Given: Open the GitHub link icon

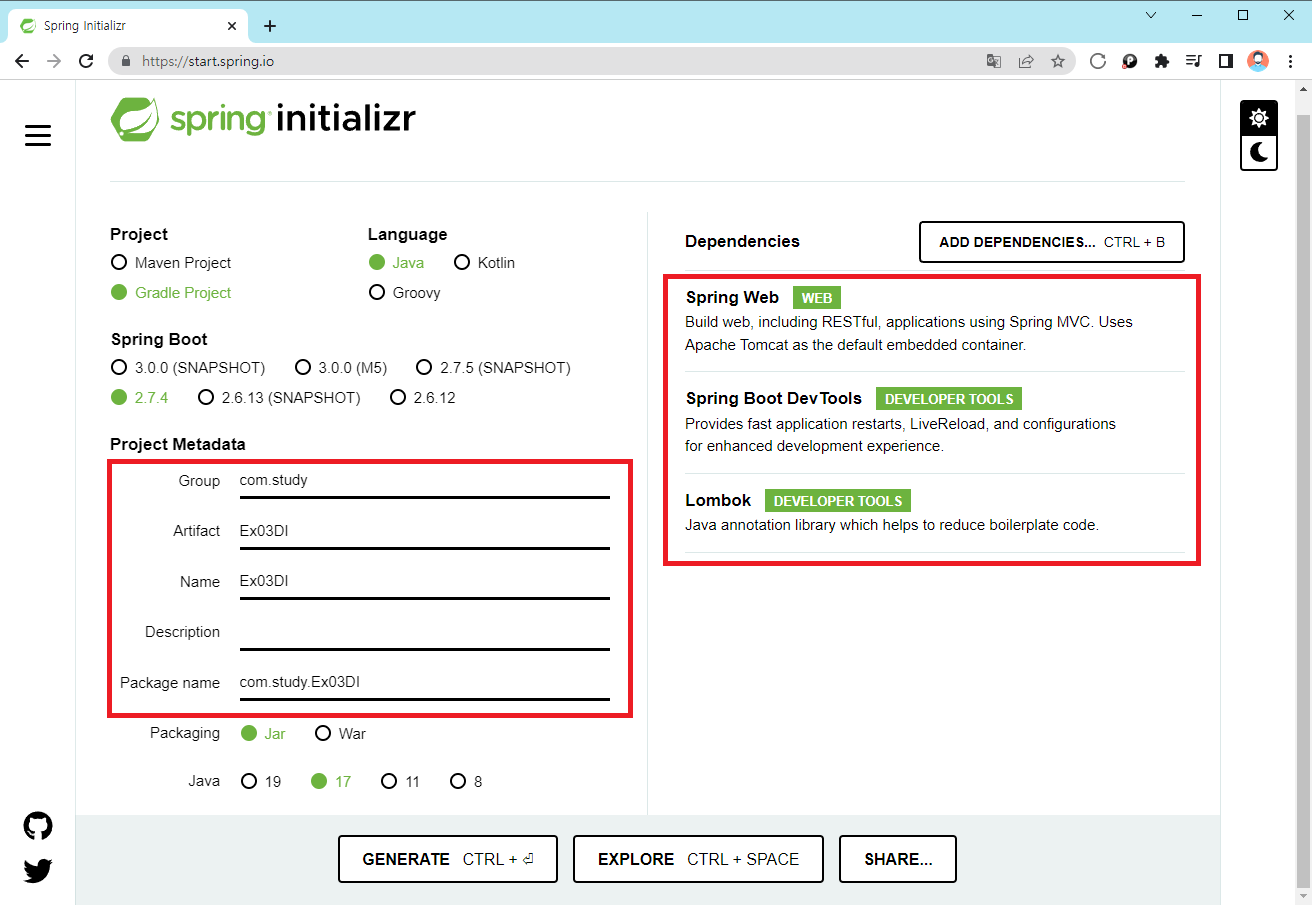Looking at the screenshot, I should coord(38,826).
